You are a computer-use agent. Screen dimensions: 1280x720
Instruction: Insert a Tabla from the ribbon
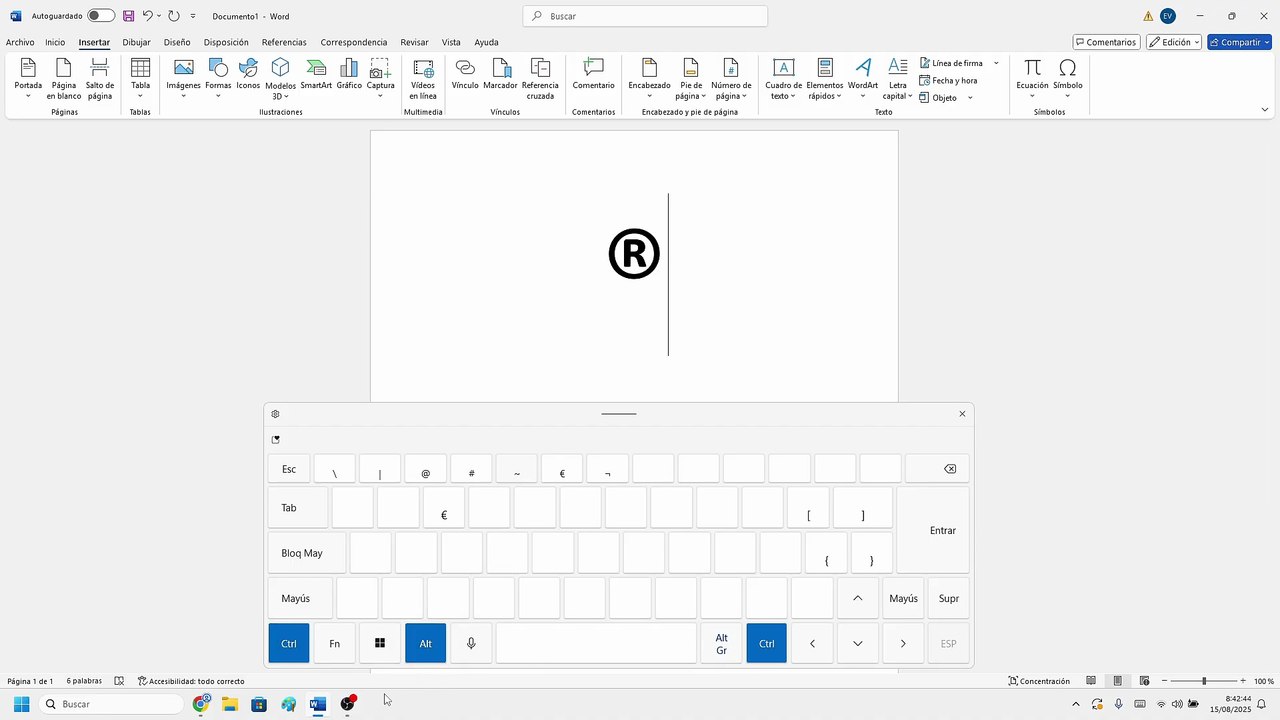point(140,78)
